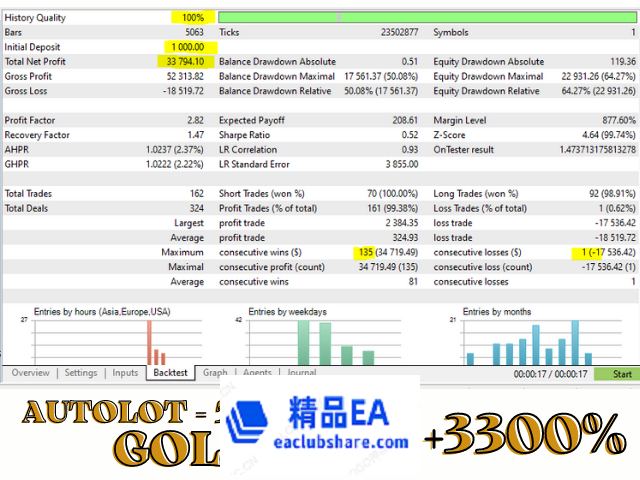Open the Inputs tab
Screen dimensions: 640x480
click(125, 373)
